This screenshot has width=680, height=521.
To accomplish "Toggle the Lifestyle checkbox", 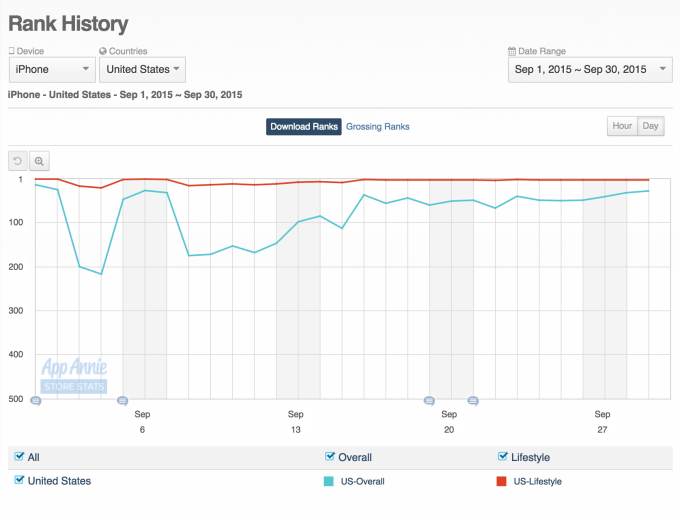I will pyautogui.click(x=503, y=457).
